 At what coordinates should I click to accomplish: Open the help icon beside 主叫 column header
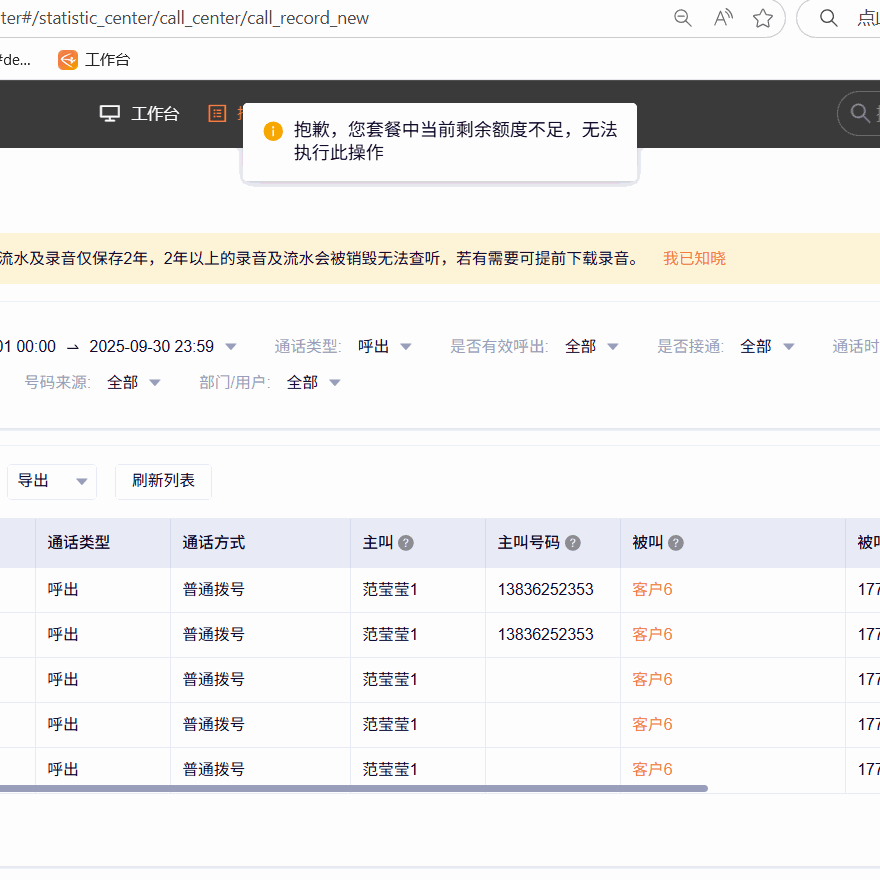pyautogui.click(x=405, y=542)
